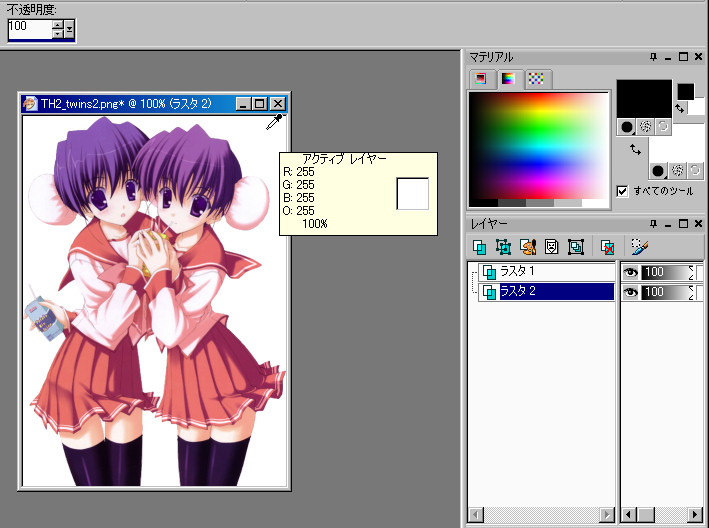This screenshot has height=528, width=709.
Task: Add a new vector layer
Action: click(503, 247)
